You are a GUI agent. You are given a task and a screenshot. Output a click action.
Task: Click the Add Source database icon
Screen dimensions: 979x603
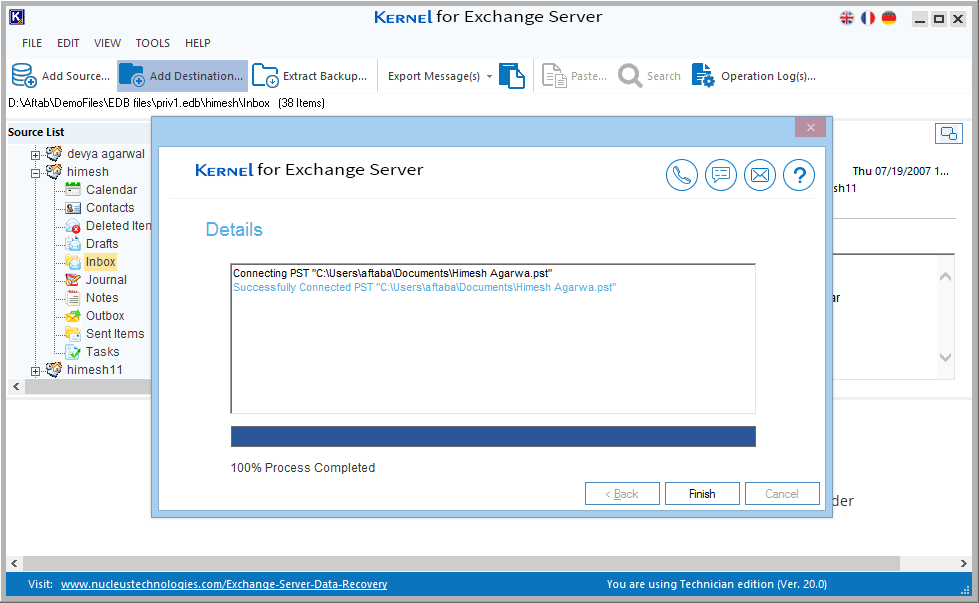coord(24,76)
